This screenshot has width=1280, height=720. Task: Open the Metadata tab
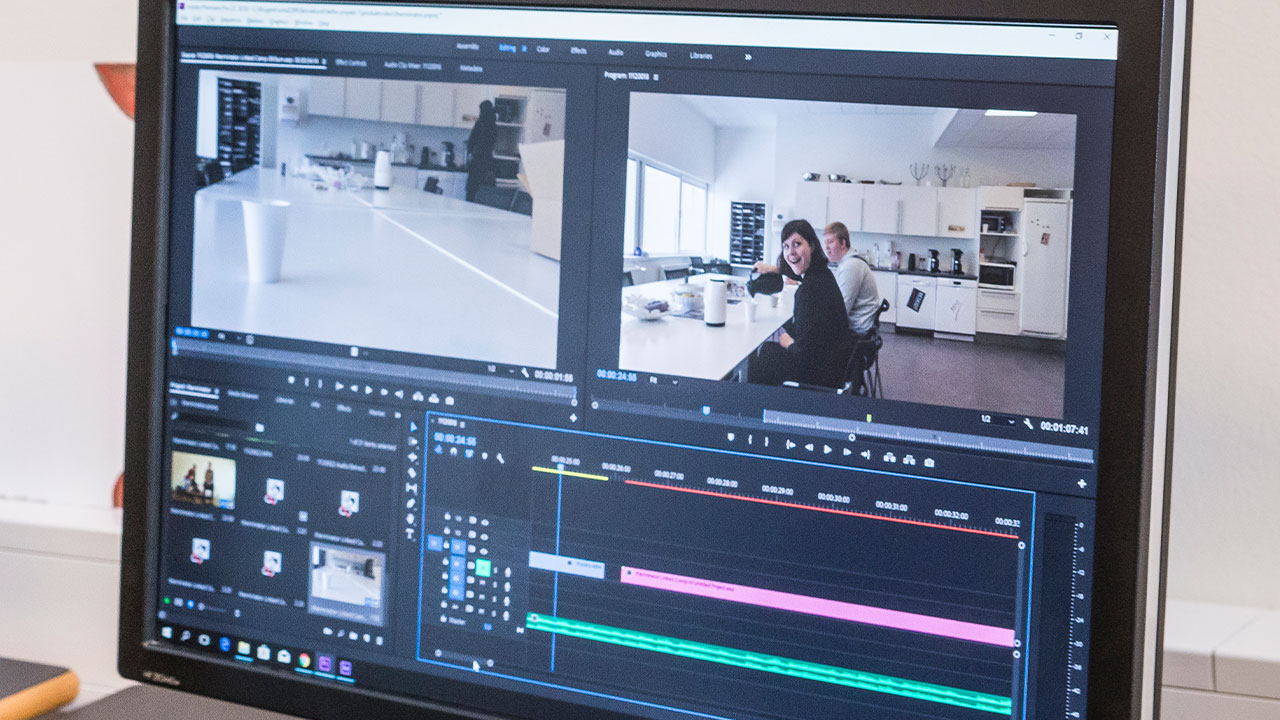[471, 68]
